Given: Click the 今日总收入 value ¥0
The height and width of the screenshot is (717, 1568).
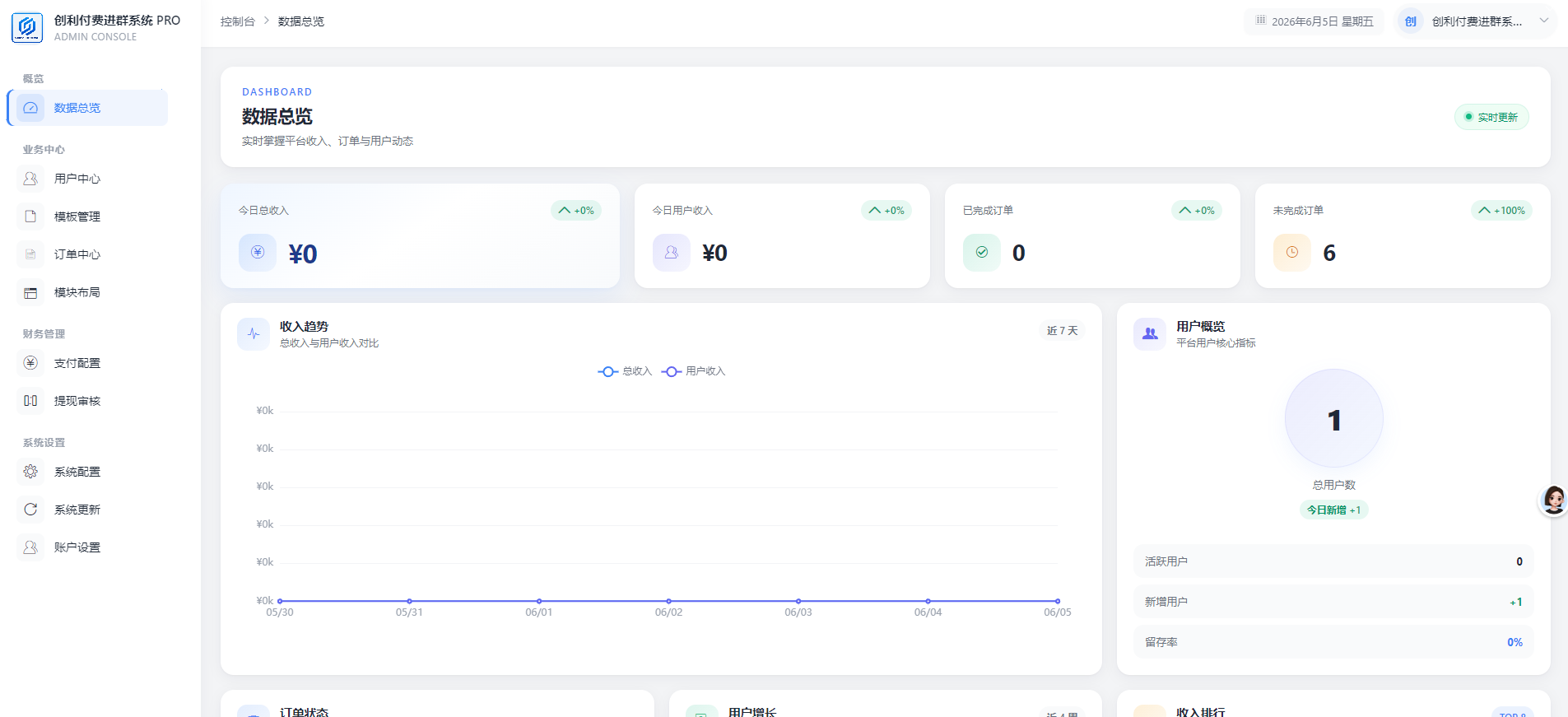Looking at the screenshot, I should (303, 254).
